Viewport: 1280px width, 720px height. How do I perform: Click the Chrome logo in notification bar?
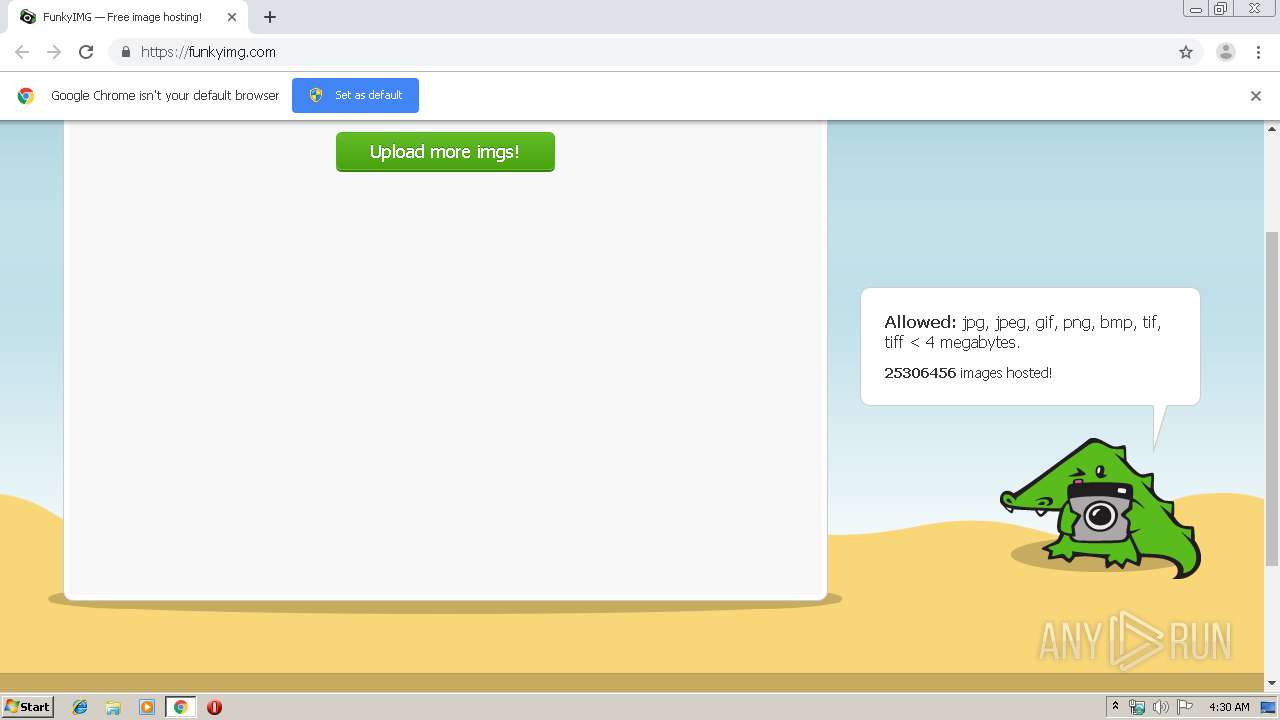pos(26,96)
